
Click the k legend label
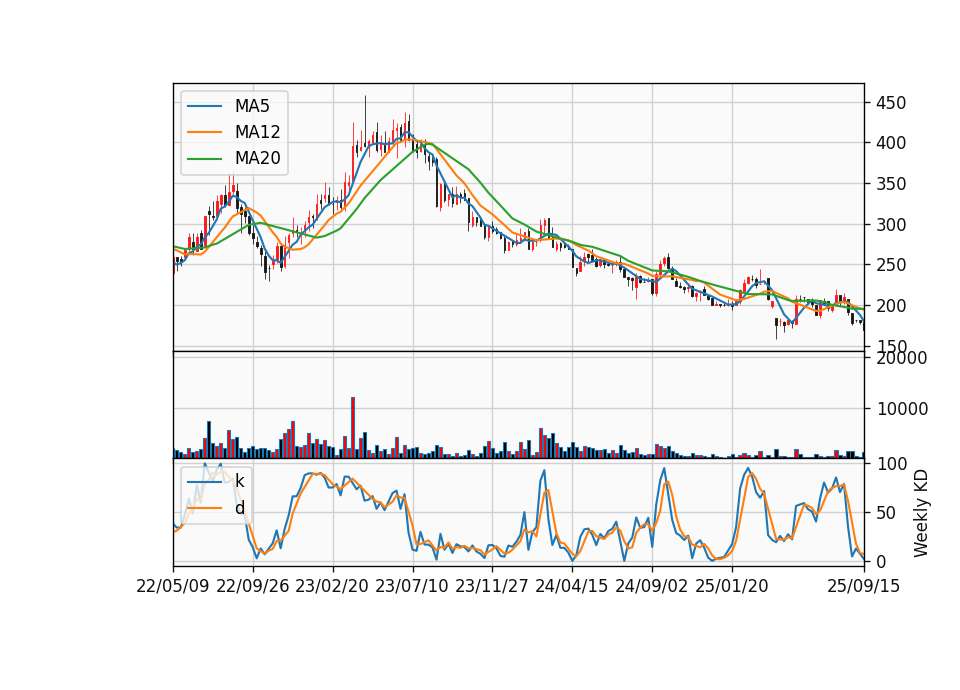coord(239,481)
